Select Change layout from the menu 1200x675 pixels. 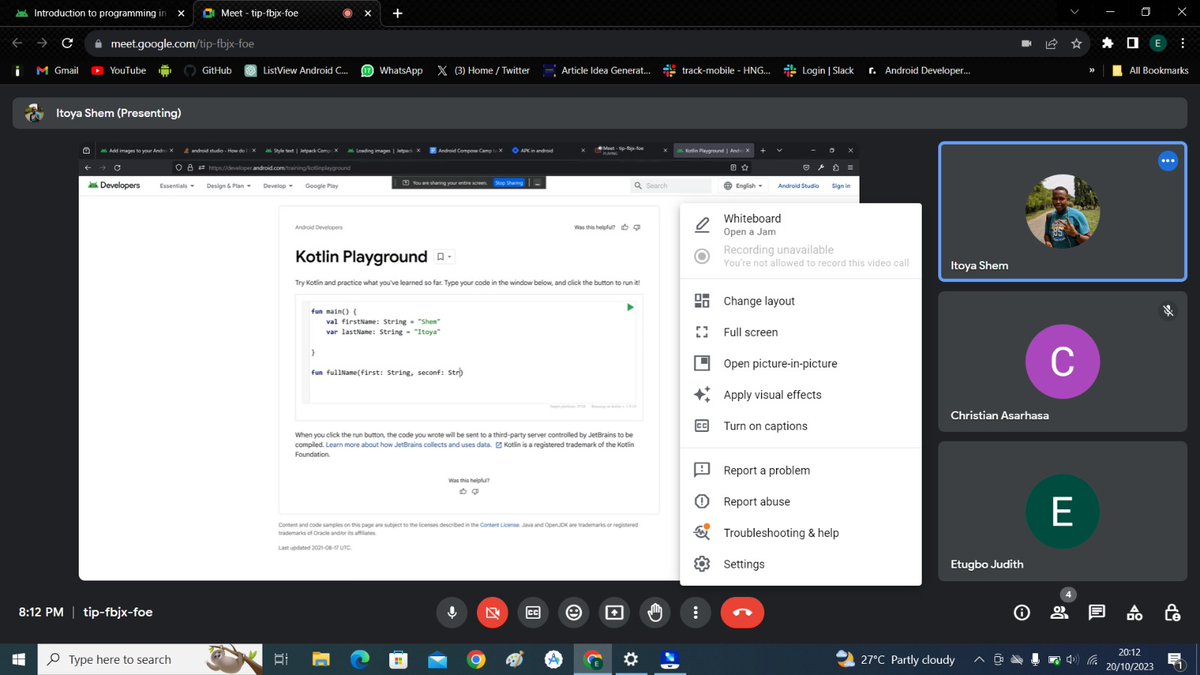click(x=758, y=300)
